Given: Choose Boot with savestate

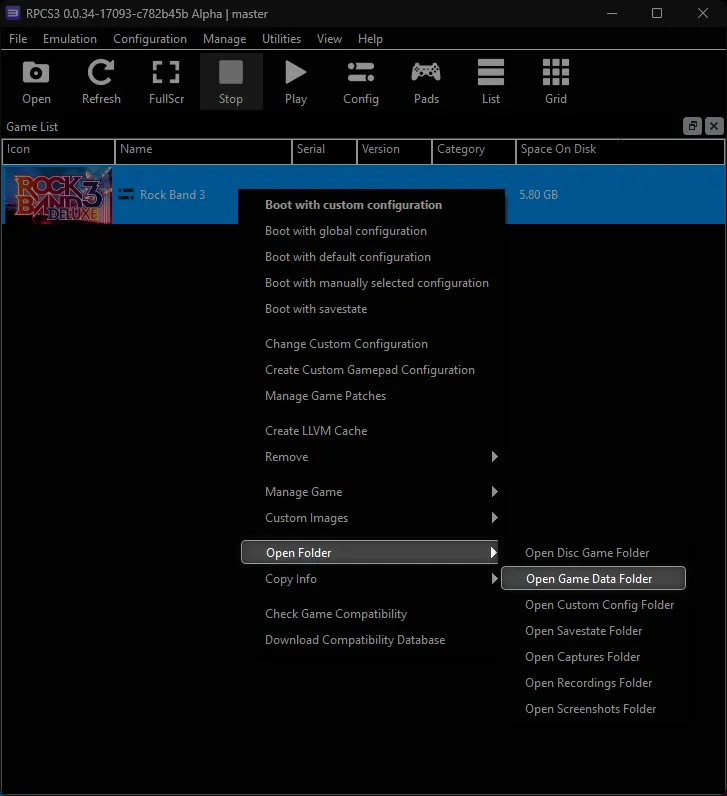Looking at the screenshot, I should (x=371, y=309).
